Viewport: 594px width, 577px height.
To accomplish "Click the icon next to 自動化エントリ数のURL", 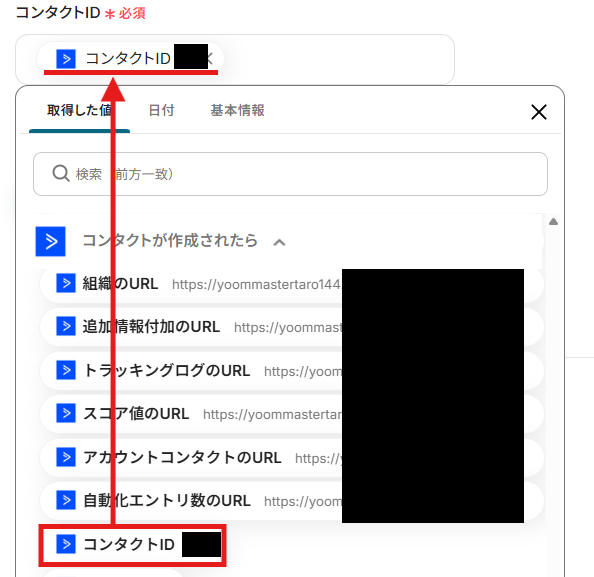I will 66,500.
